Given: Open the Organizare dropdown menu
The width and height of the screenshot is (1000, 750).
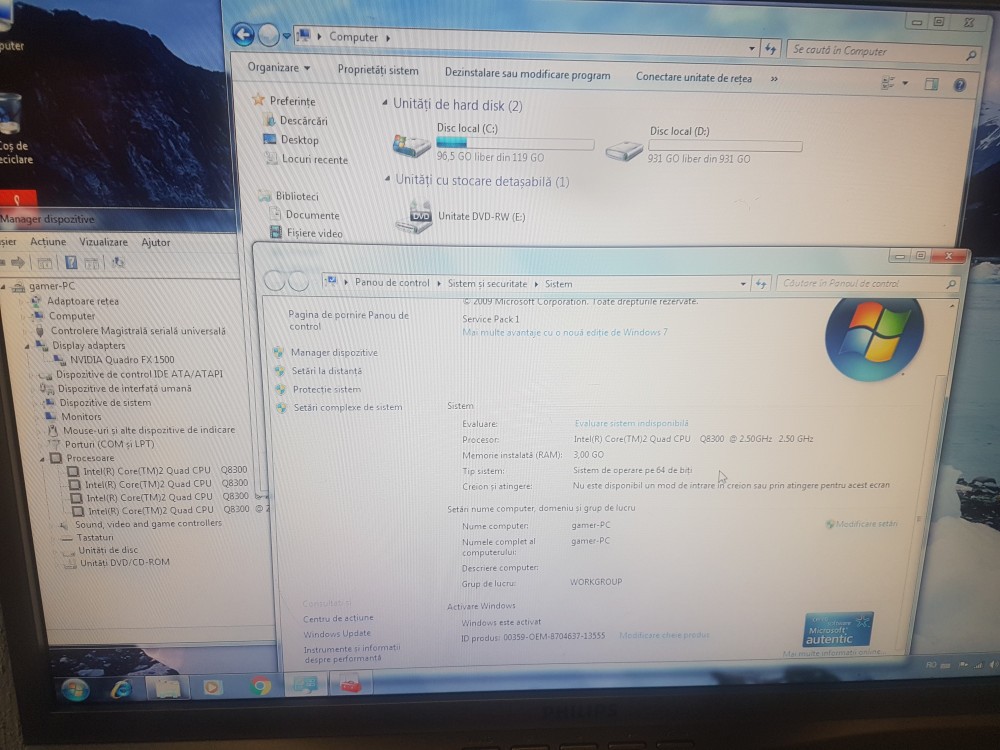Looking at the screenshot, I should click(279, 68).
